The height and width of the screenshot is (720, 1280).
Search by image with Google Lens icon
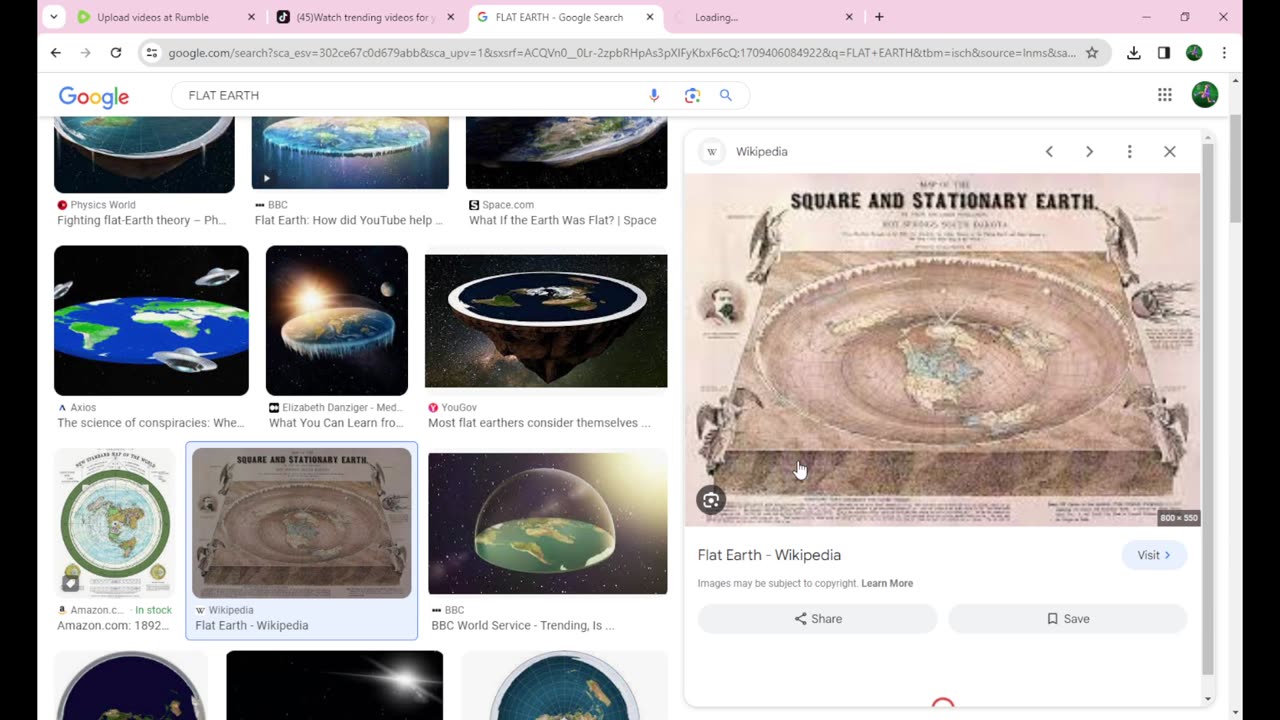tap(692, 95)
